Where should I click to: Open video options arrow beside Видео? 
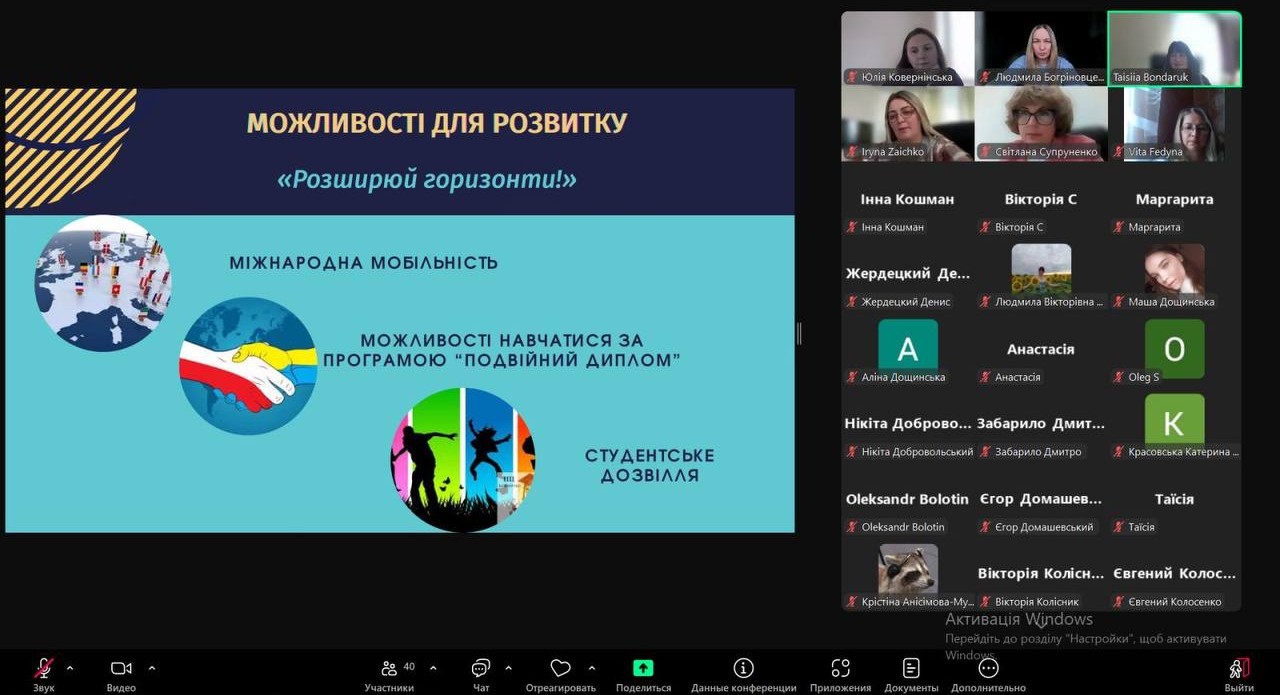(152, 667)
